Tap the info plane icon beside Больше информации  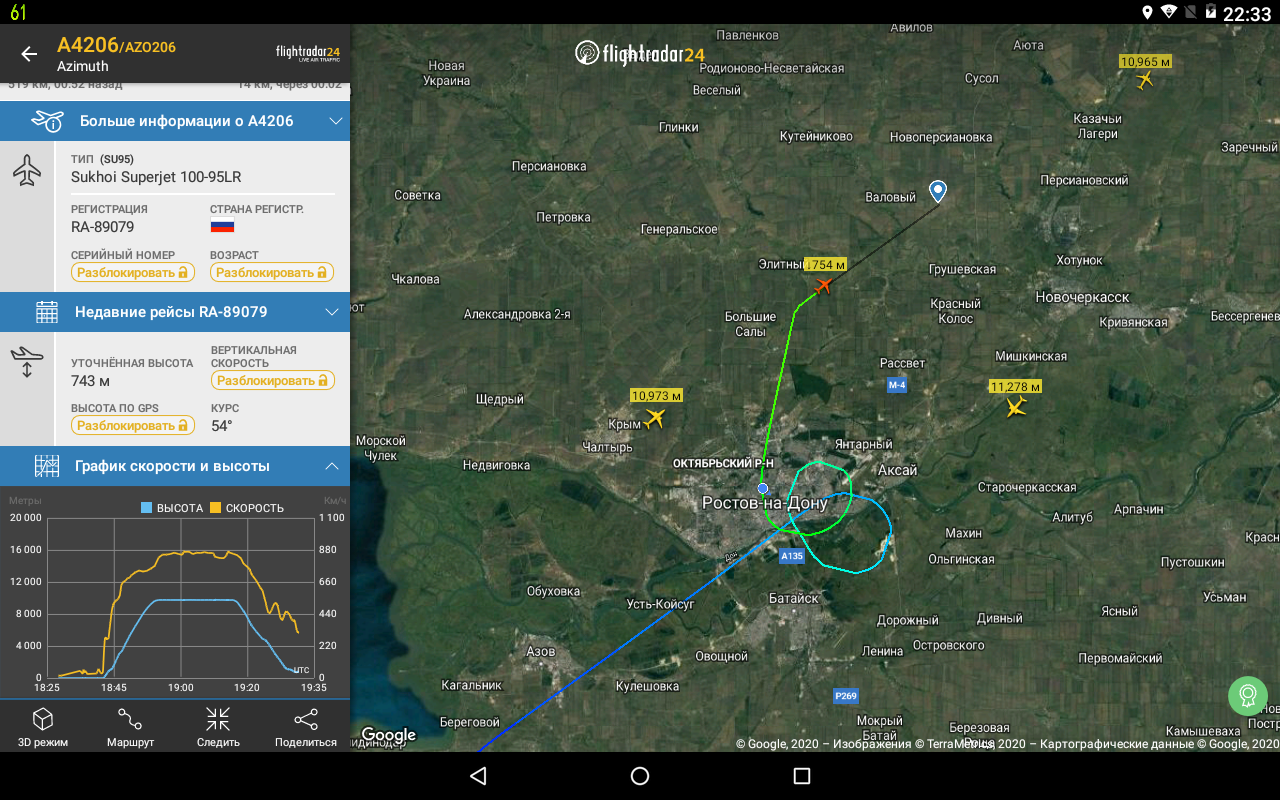click(47, 121)
